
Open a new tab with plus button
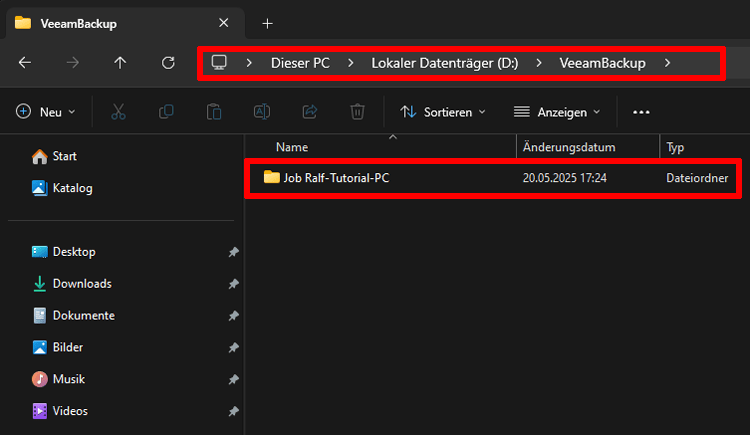click(x=267, y=23)
